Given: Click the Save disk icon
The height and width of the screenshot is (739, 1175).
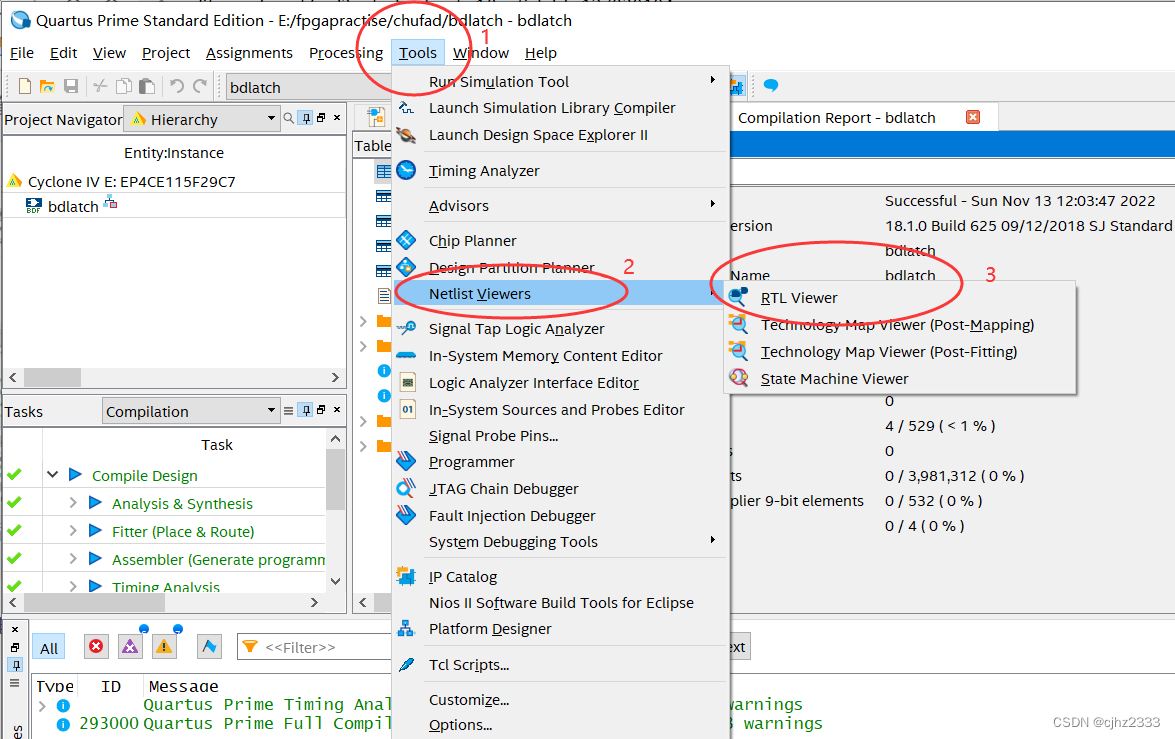Looking at the screenshot, I should pos(70,86).
